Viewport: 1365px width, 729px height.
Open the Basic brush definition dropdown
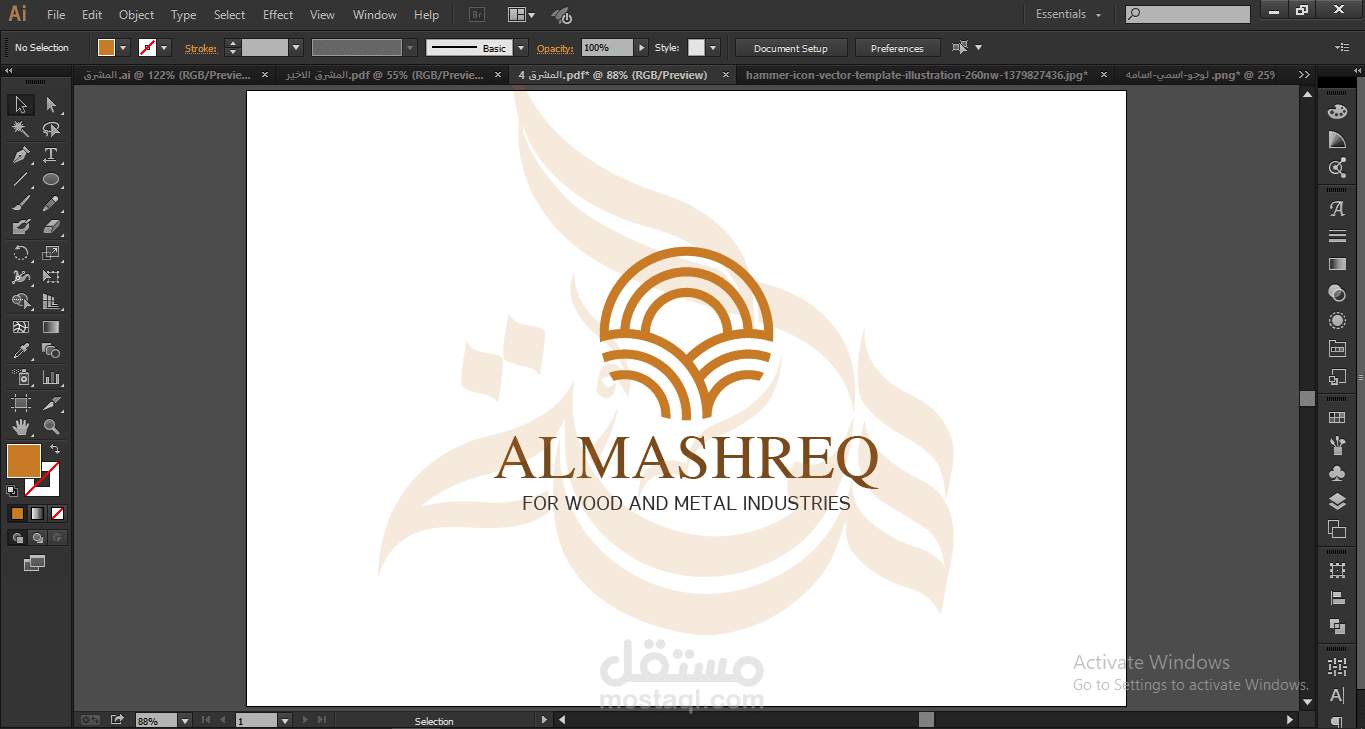click(522, 48)
